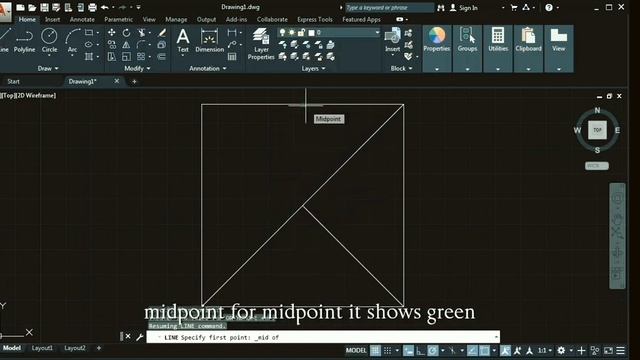The height and width of the screenshot is (360, 640).
Task: Click the Erase tool in Modify panel
Action: tap(162, 33)
